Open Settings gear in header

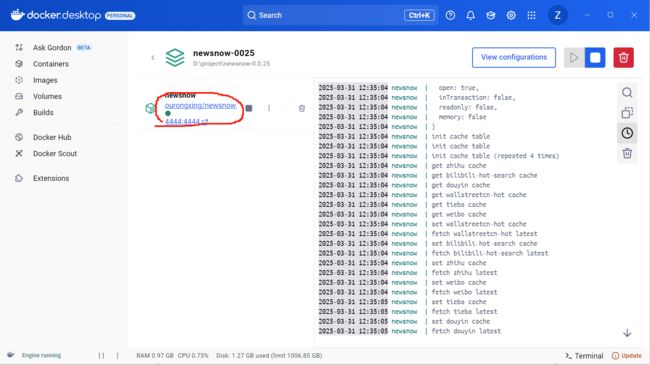511,15
